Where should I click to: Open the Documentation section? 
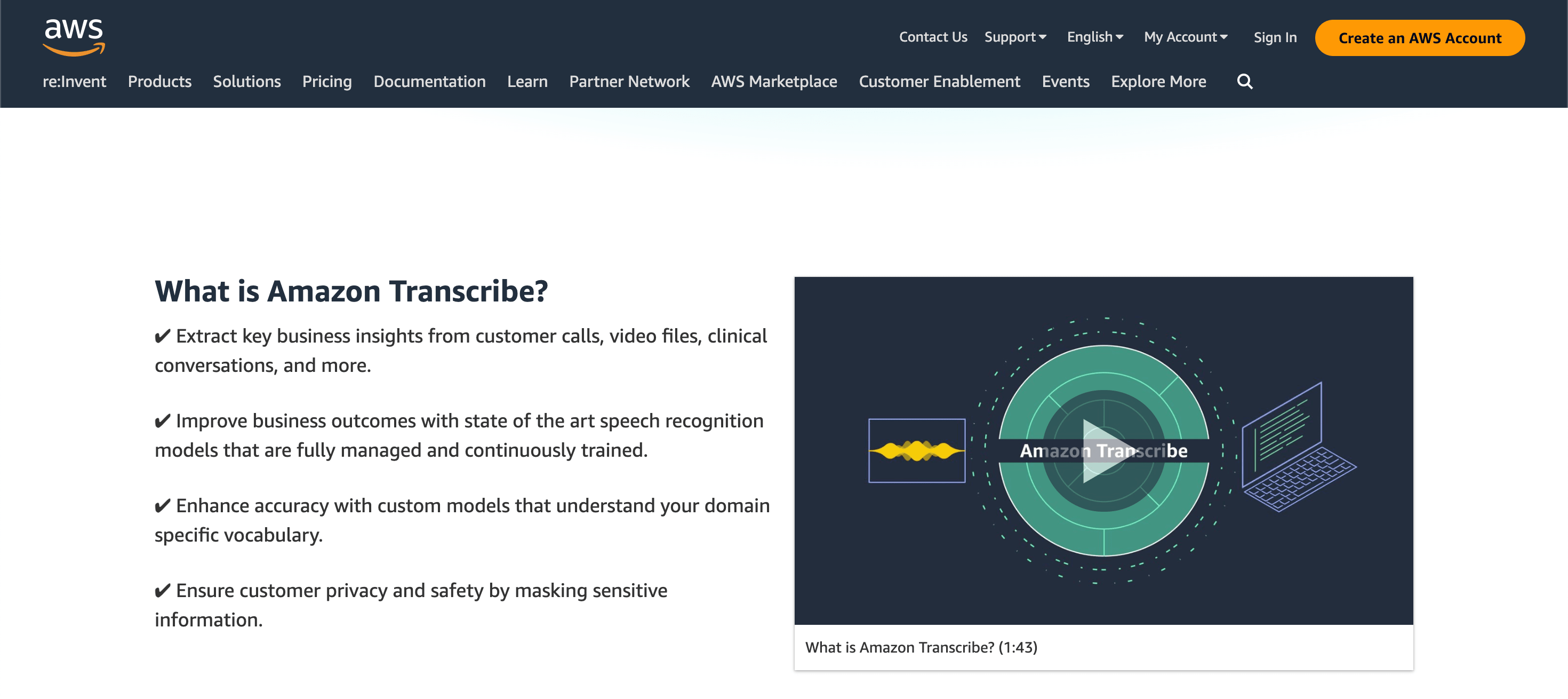(430, 81)
